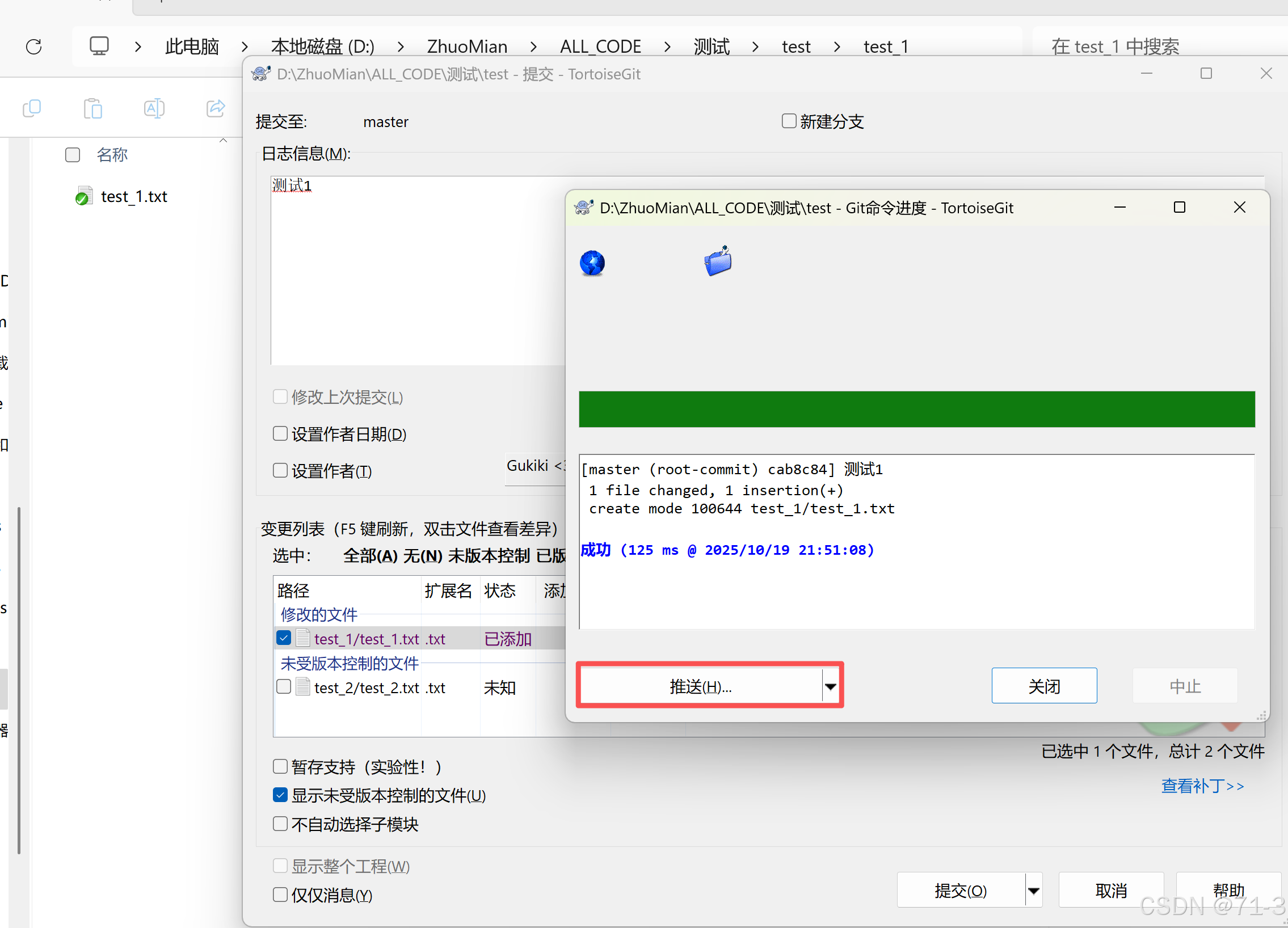Click the 关闭 button in progress dialog

[x=1044, y=686]
